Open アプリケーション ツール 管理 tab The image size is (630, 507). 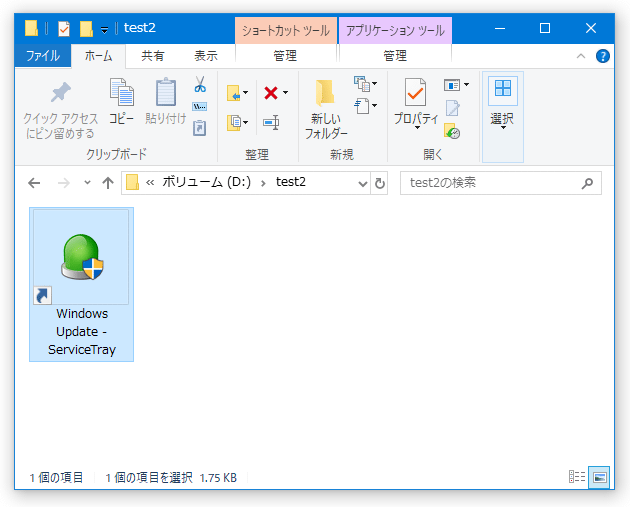pos(395,56)
